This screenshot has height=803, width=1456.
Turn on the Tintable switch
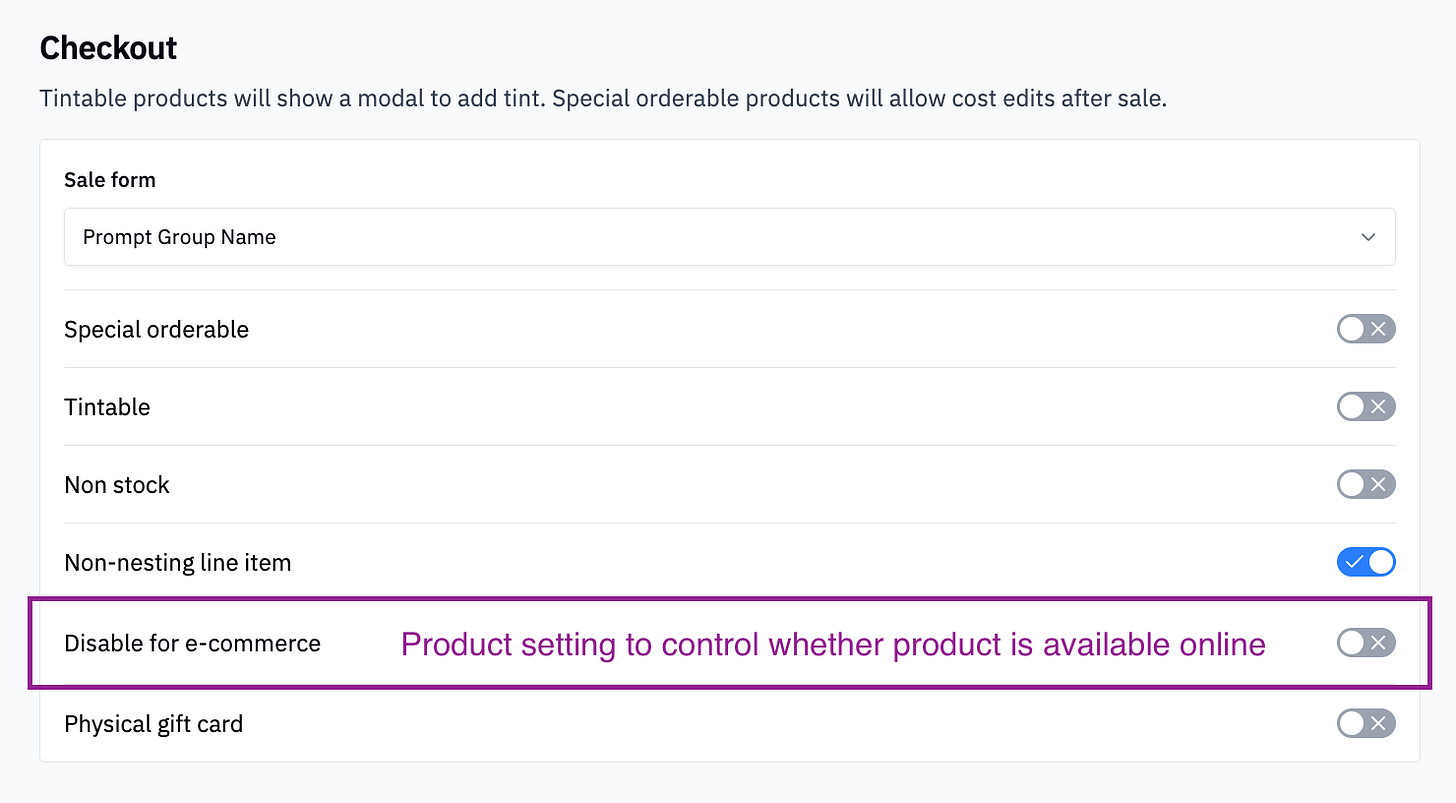coord(1366,407)
